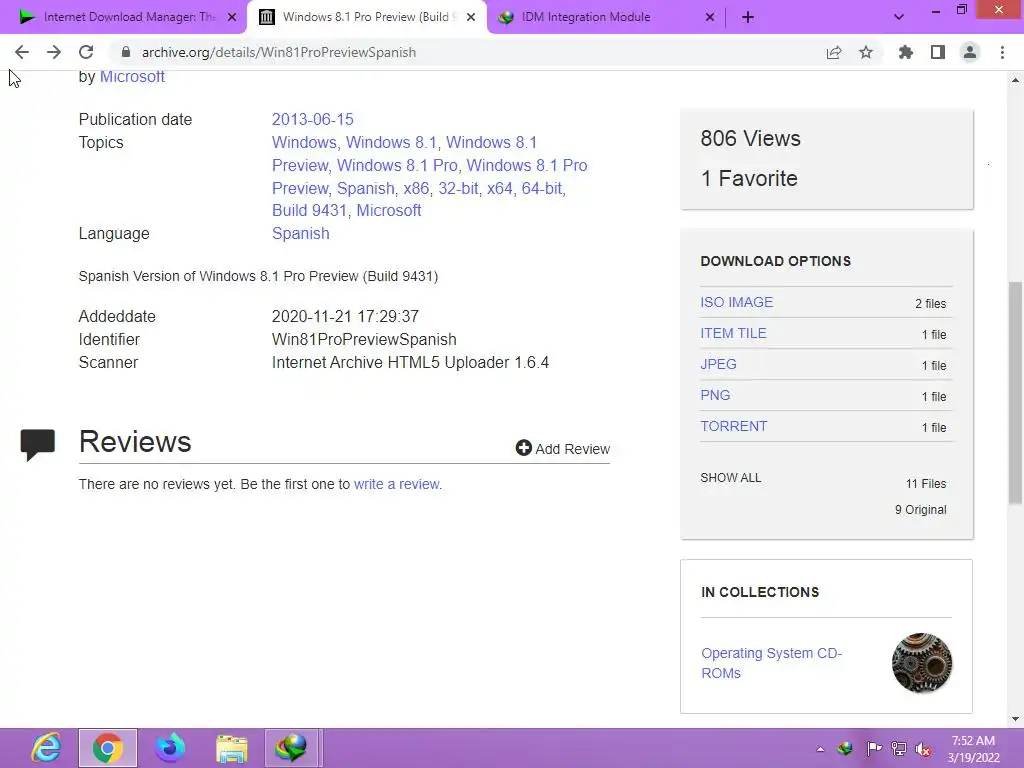Viewport: 1024px width, 768px height.
Task: Click the 806 Views text
Action: (750, 138)
